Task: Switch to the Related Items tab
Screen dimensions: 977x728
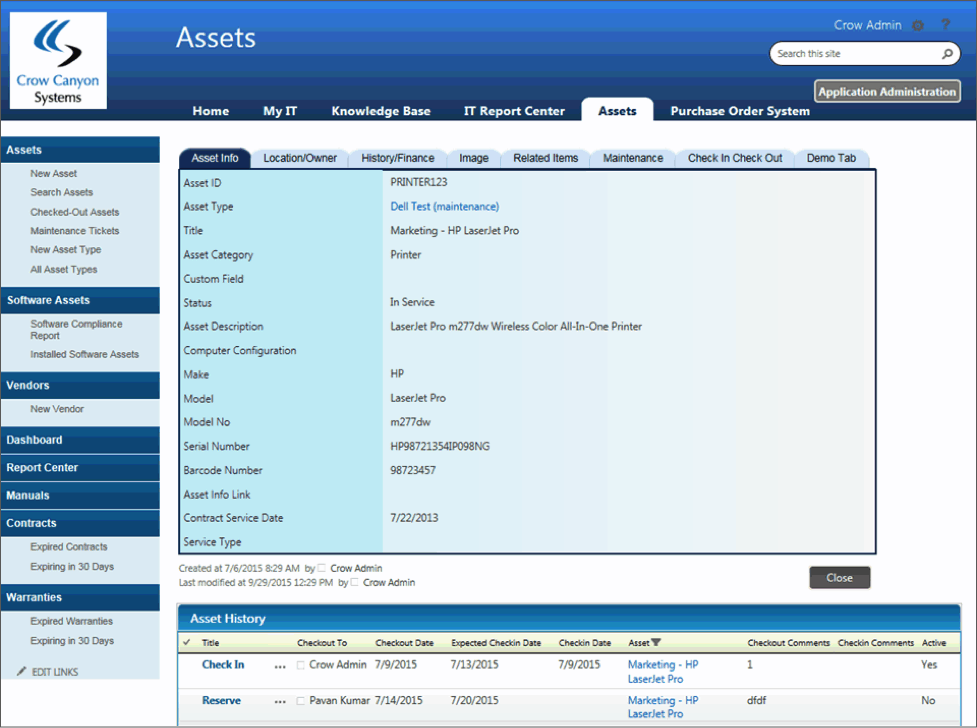Action: coord(545,158)
